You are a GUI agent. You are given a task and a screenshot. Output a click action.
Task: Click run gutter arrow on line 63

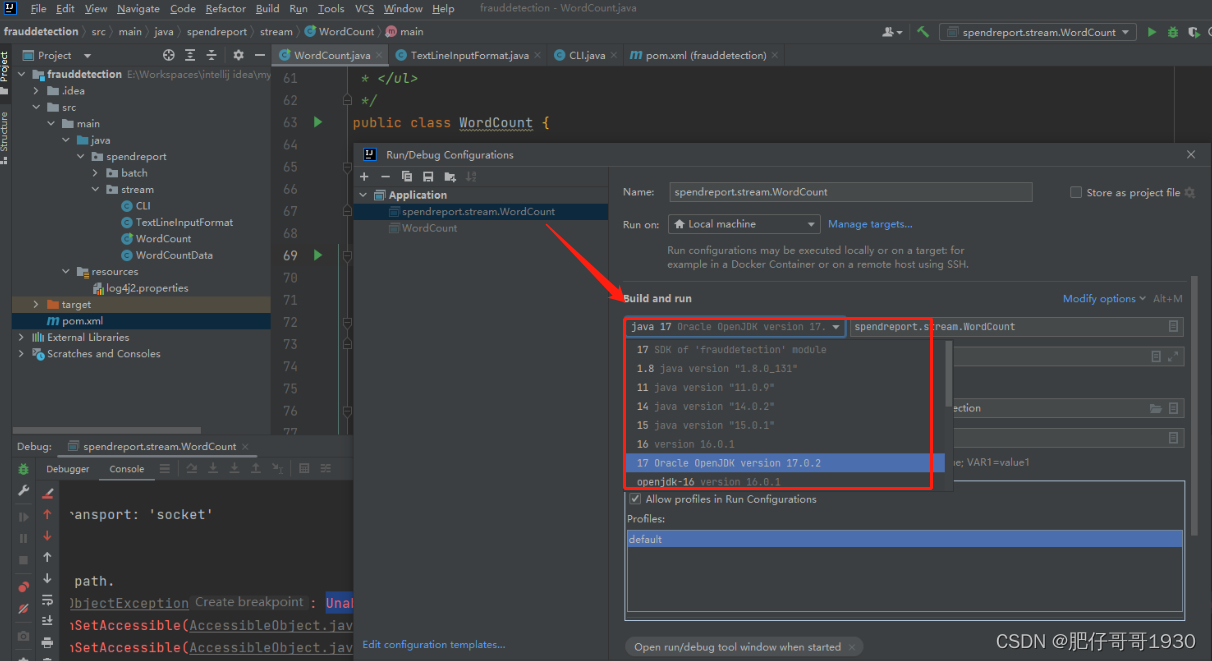tap(318, 122)
